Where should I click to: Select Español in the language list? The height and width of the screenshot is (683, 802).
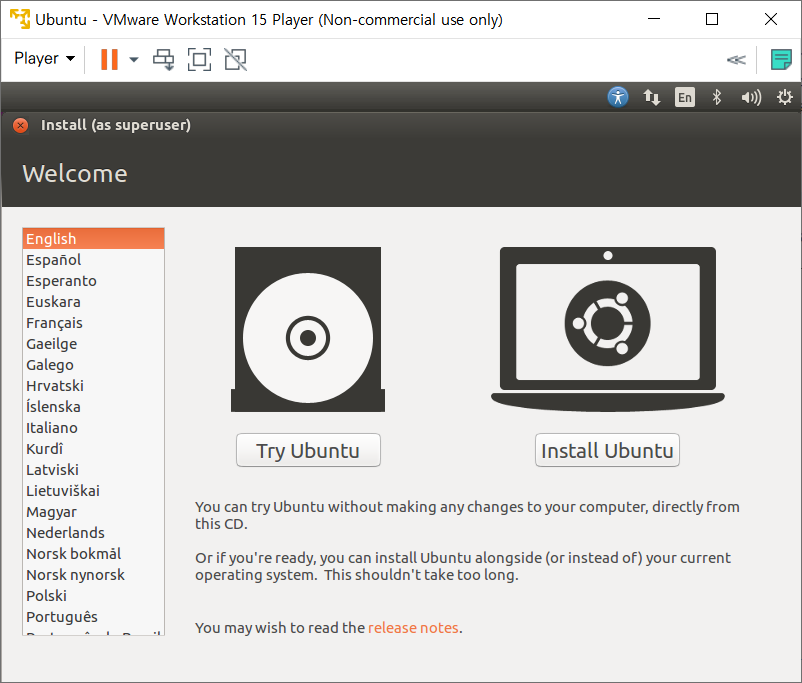(93, 260)
